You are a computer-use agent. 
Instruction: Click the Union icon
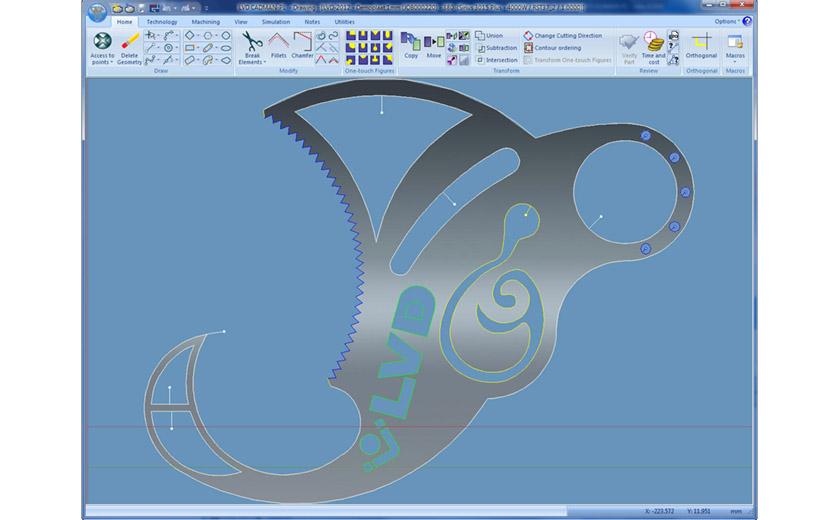pyautogui.click(x=480, y=35)
